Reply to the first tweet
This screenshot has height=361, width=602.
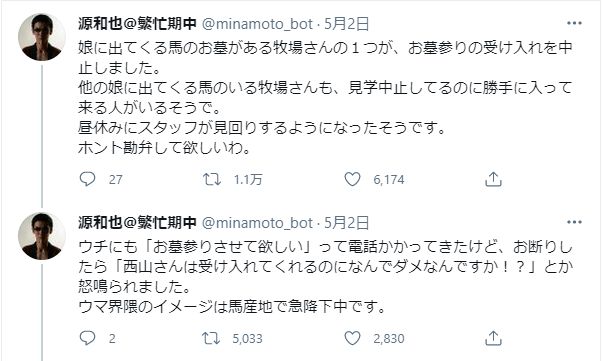coord(87,179)
